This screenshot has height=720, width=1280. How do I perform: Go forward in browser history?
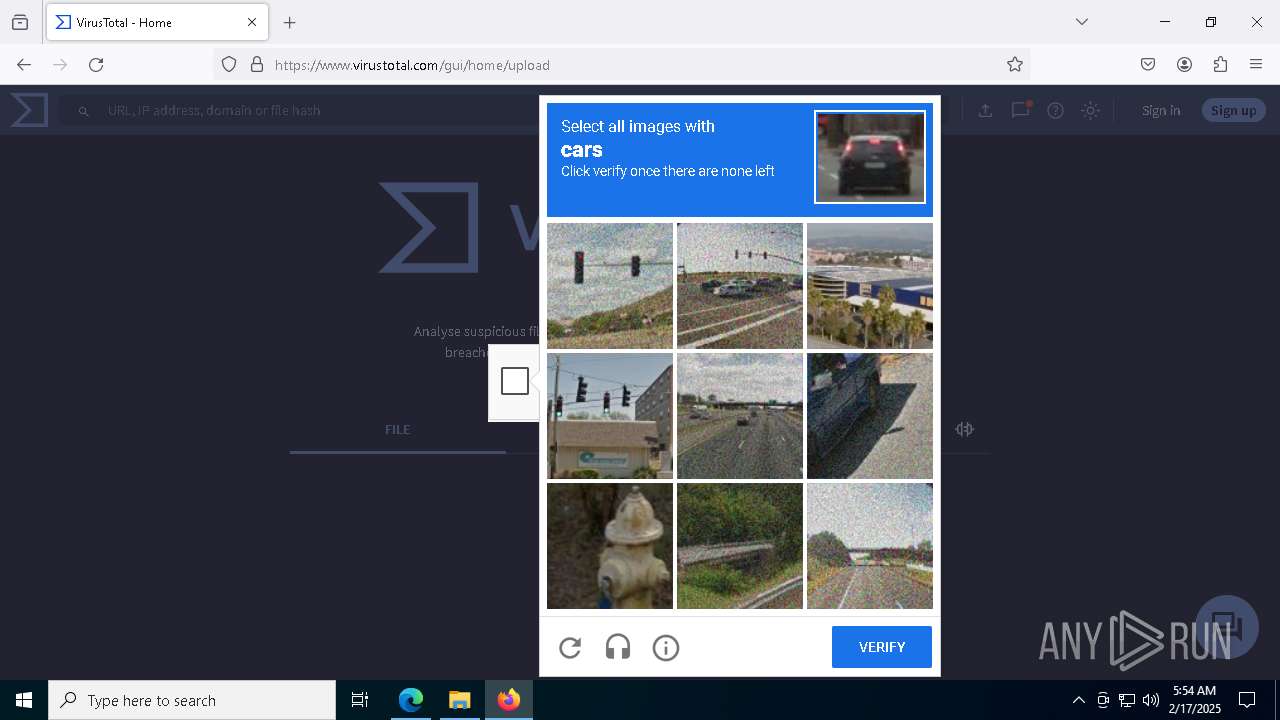[x=60, y=65]
